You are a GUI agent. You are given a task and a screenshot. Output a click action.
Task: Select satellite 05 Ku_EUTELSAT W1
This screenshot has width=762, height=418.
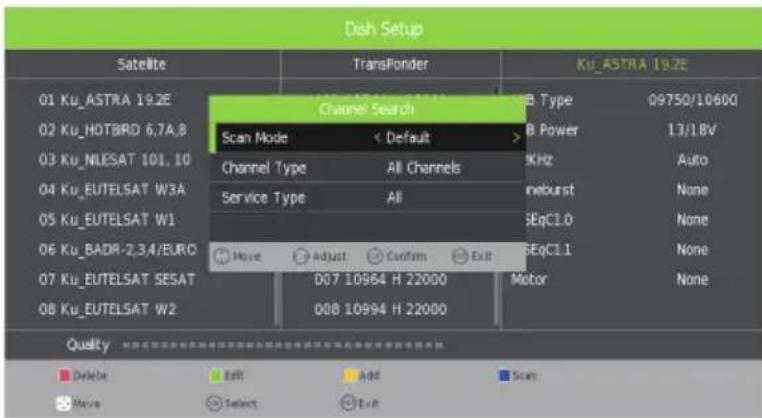[x=106, y=220]
